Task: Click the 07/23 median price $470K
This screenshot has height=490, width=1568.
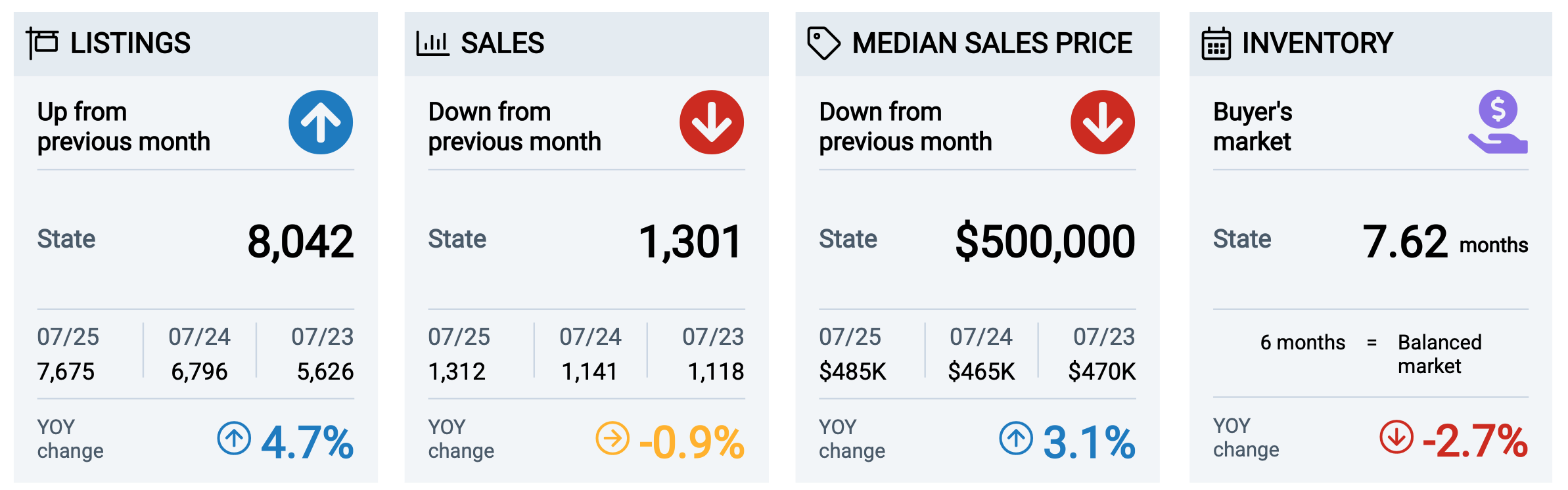Action: pos(1102,372)
